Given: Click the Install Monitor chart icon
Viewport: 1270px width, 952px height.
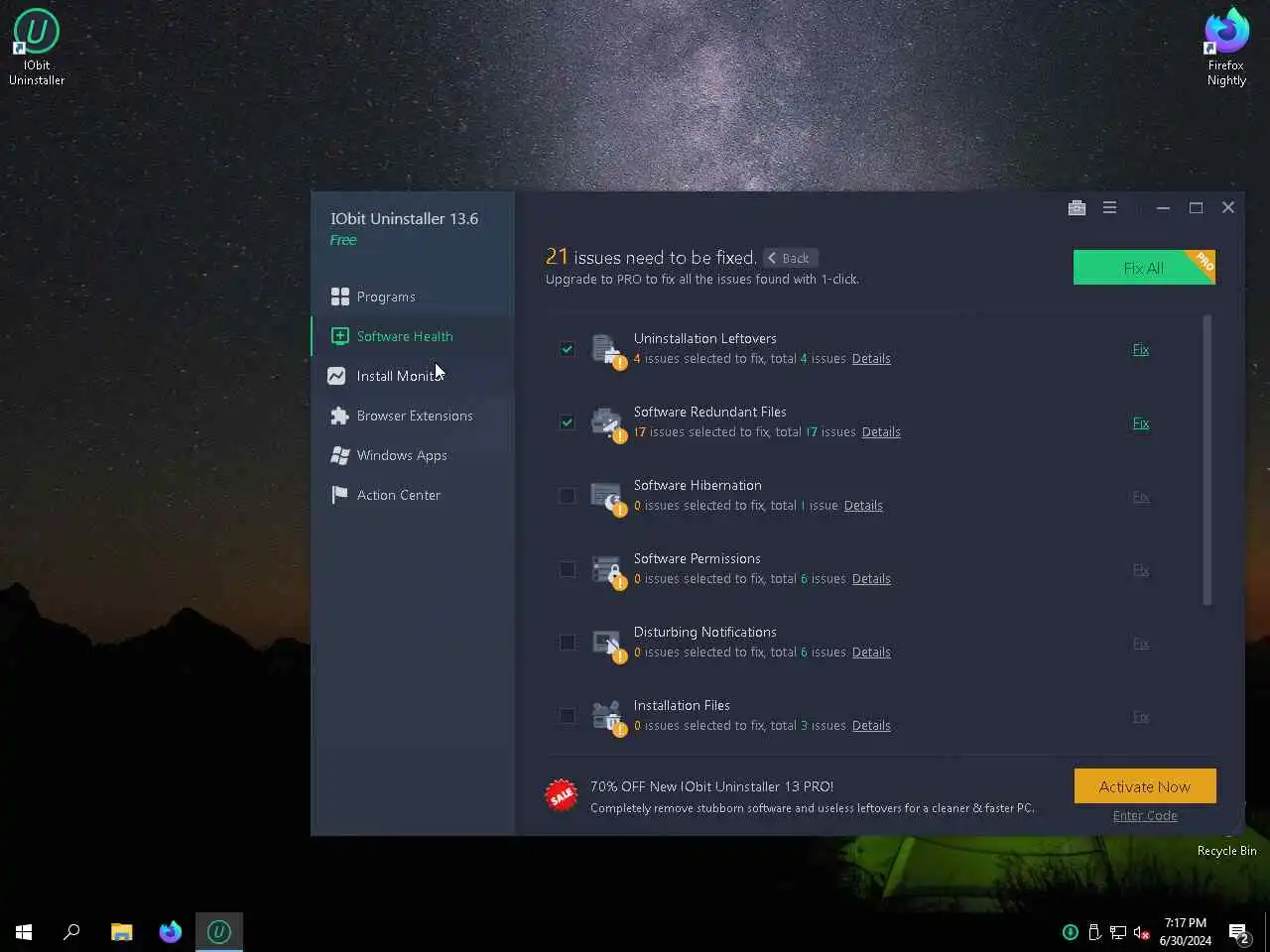Looking at the screenshot, I should pos(336,376).
